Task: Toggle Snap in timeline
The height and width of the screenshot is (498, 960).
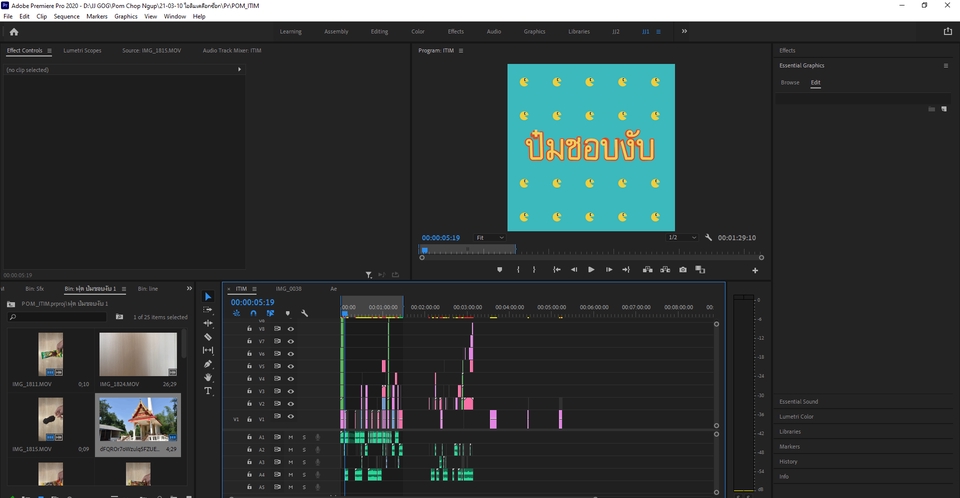Action: coord(253,313)
